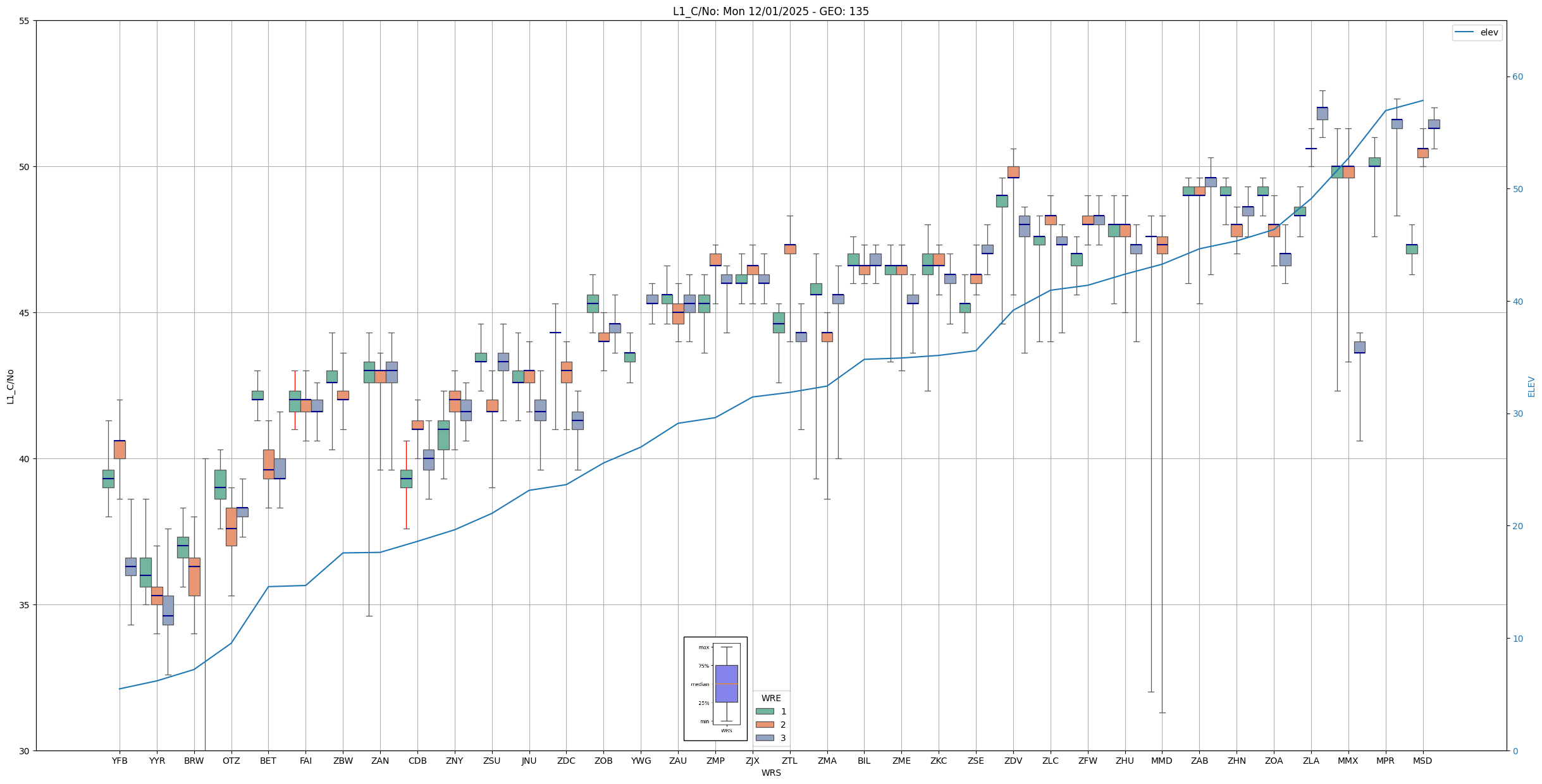The height and width of the screenshot is (784, 1542).
Task: Click the YFB station label on x-axis
Action: pos(120,761)
